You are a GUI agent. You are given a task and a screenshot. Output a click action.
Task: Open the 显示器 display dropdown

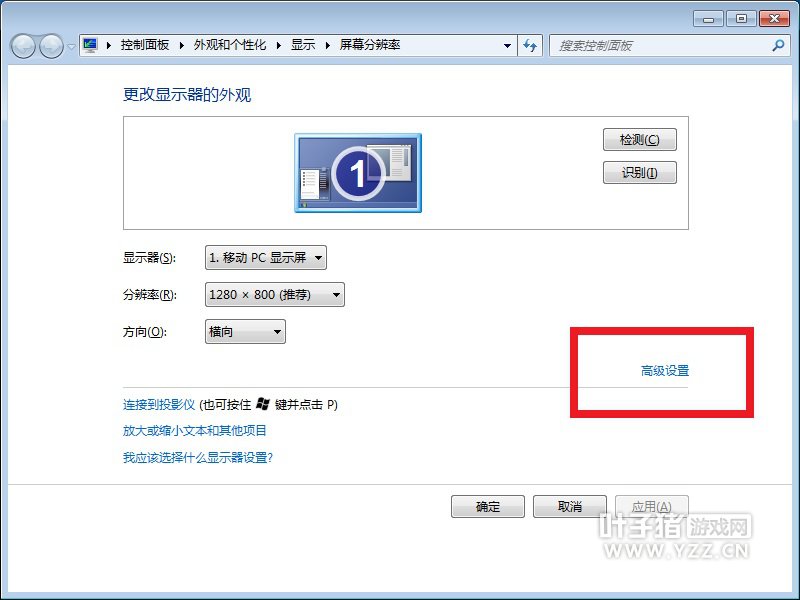(x=265, y=258)
